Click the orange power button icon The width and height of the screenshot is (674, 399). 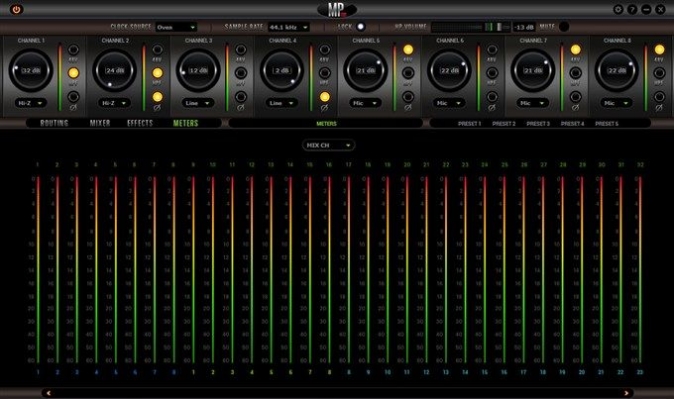(x=16, y=9)
